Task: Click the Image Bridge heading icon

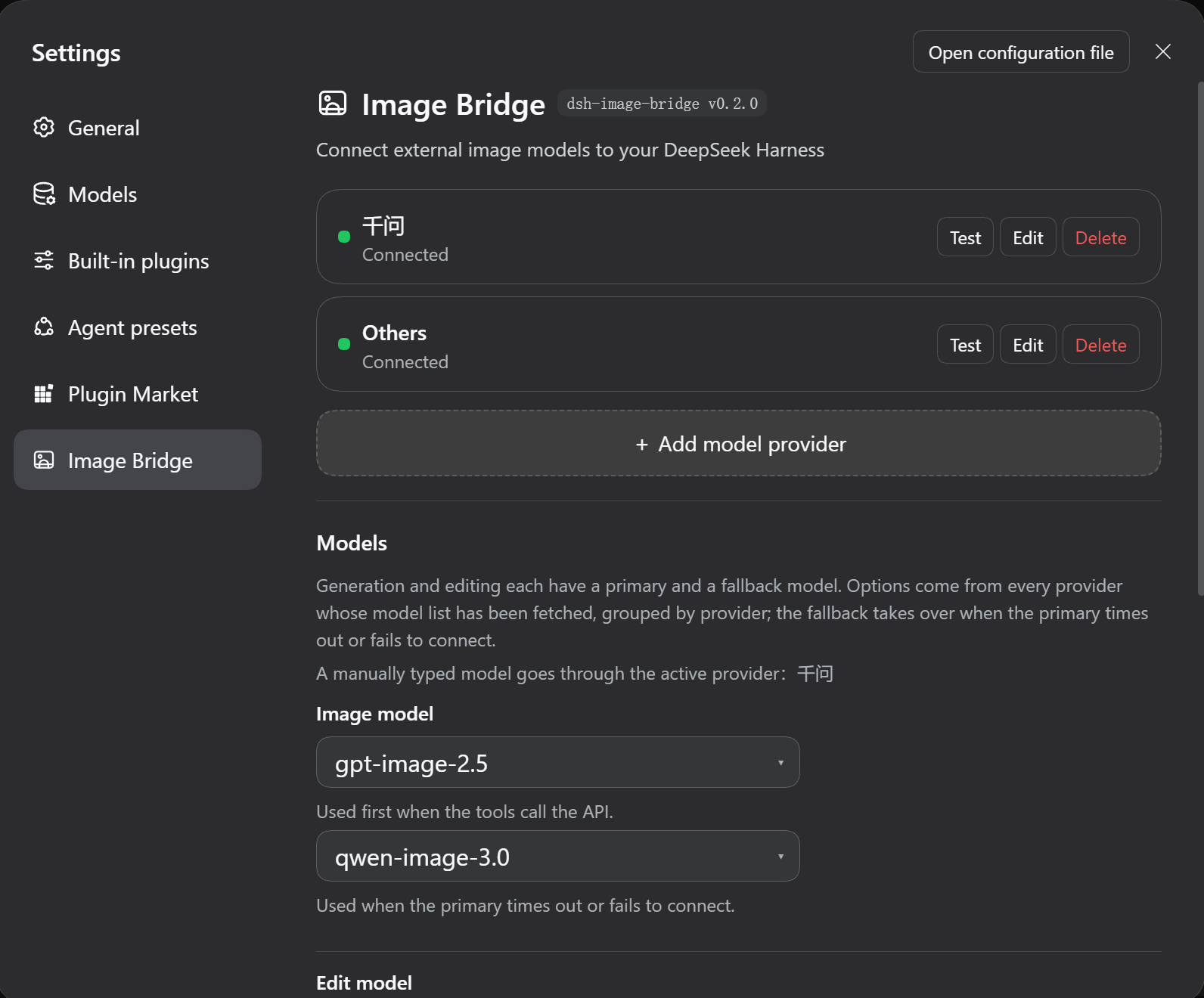Action: tap(333, 104)
